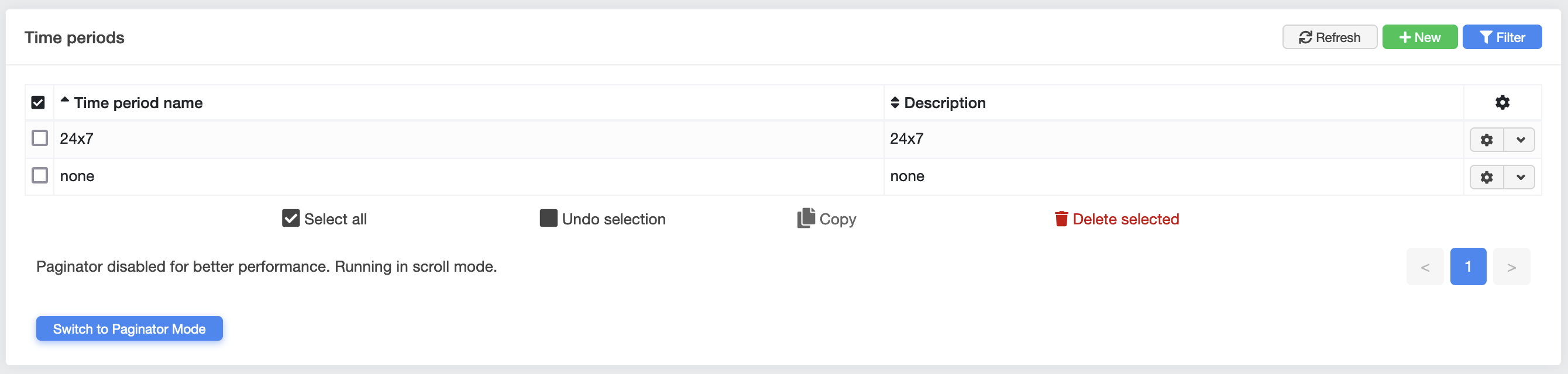Click the green New button
1568x374 pixels.
(x=1419, y=37)
